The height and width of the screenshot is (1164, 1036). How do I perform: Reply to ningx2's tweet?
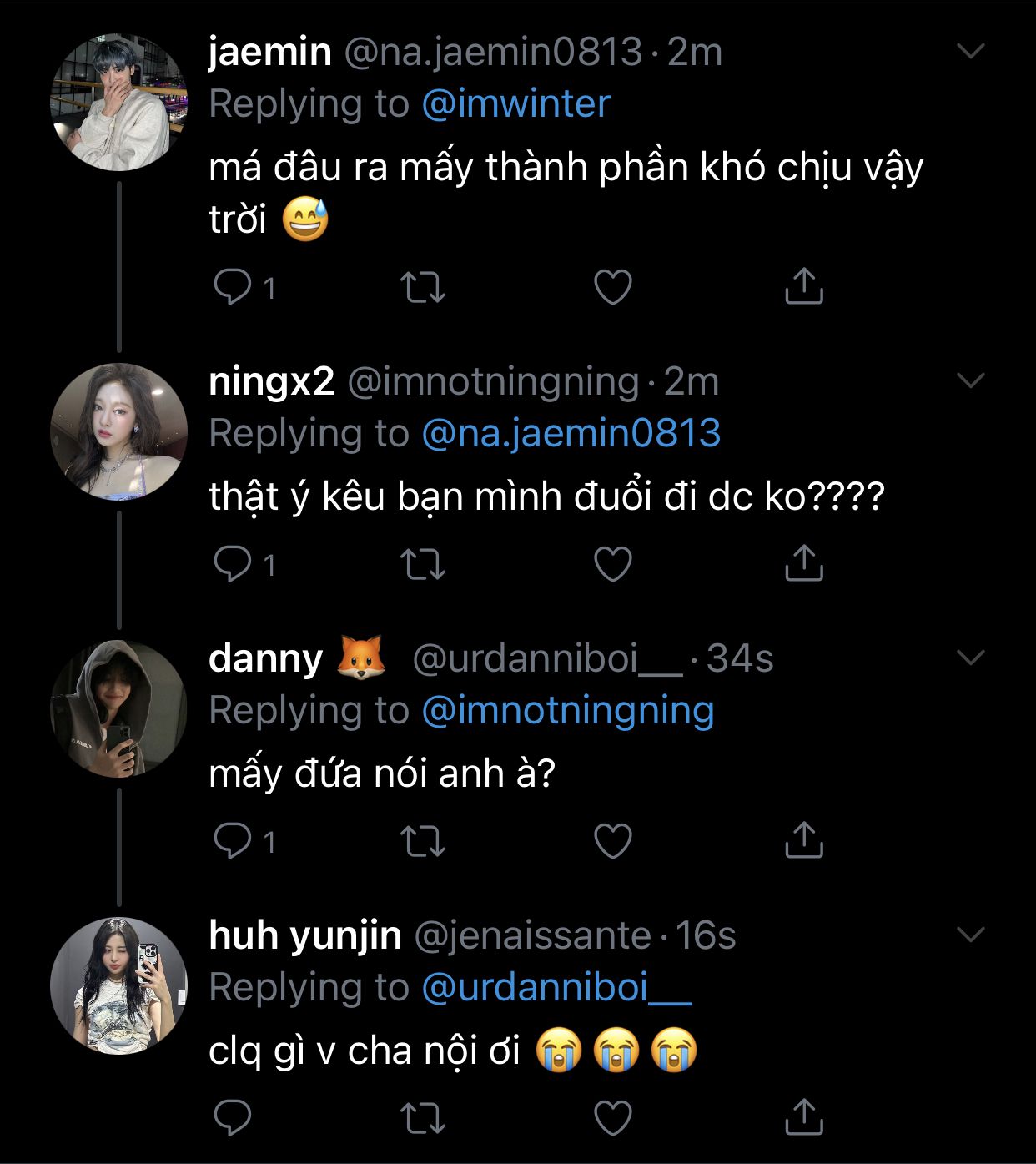click(x=232, y=564)
